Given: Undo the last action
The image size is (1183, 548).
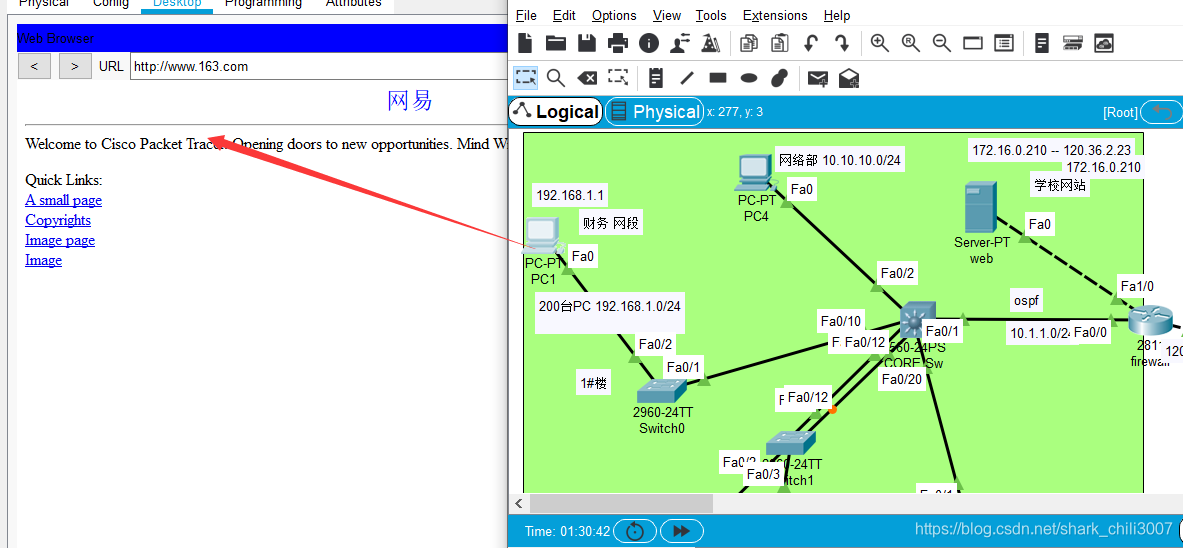Looking at the screenshot, I should click(811, 43).
